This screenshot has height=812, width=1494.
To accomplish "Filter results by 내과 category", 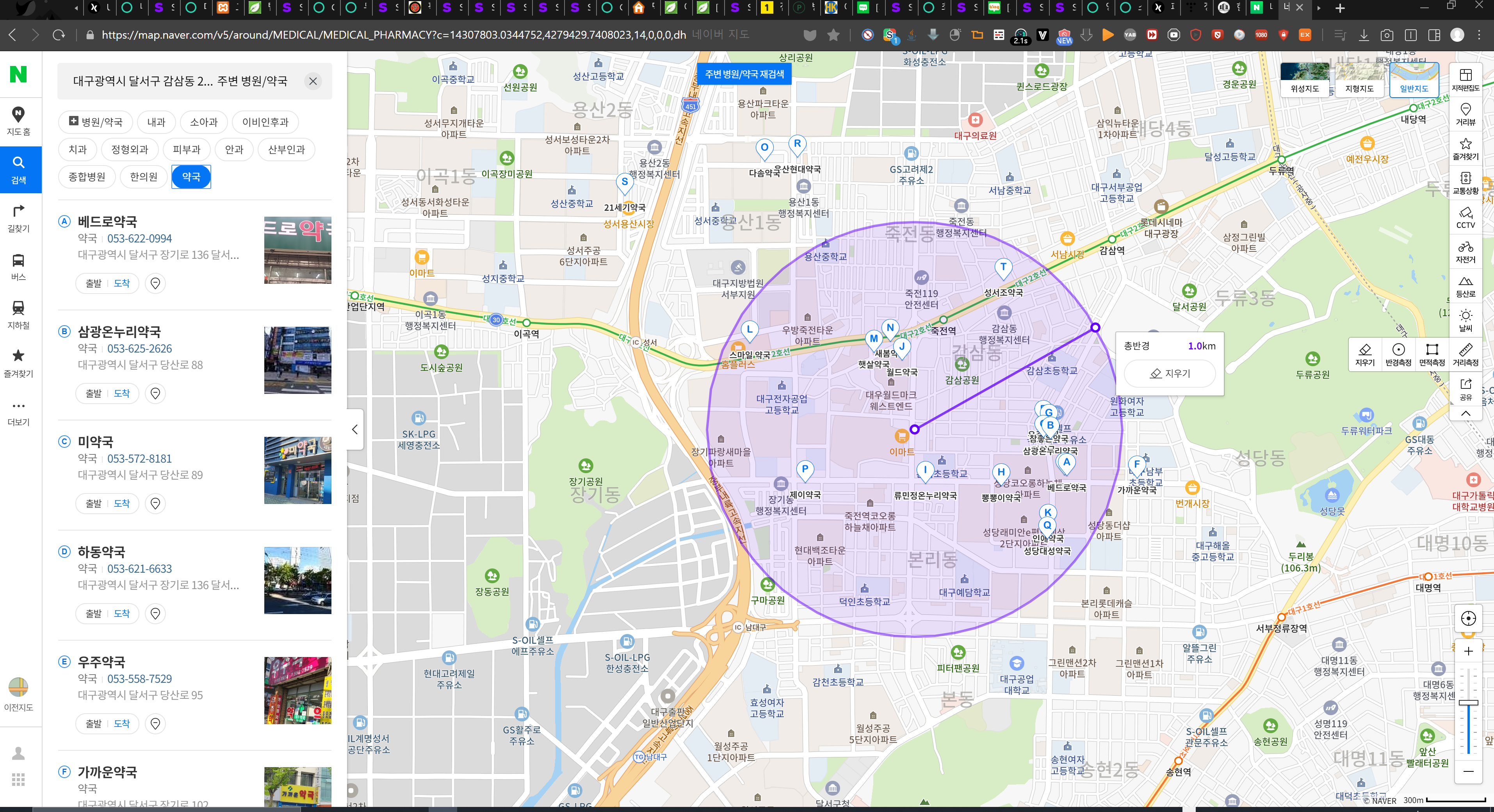I will pos(156,122).
